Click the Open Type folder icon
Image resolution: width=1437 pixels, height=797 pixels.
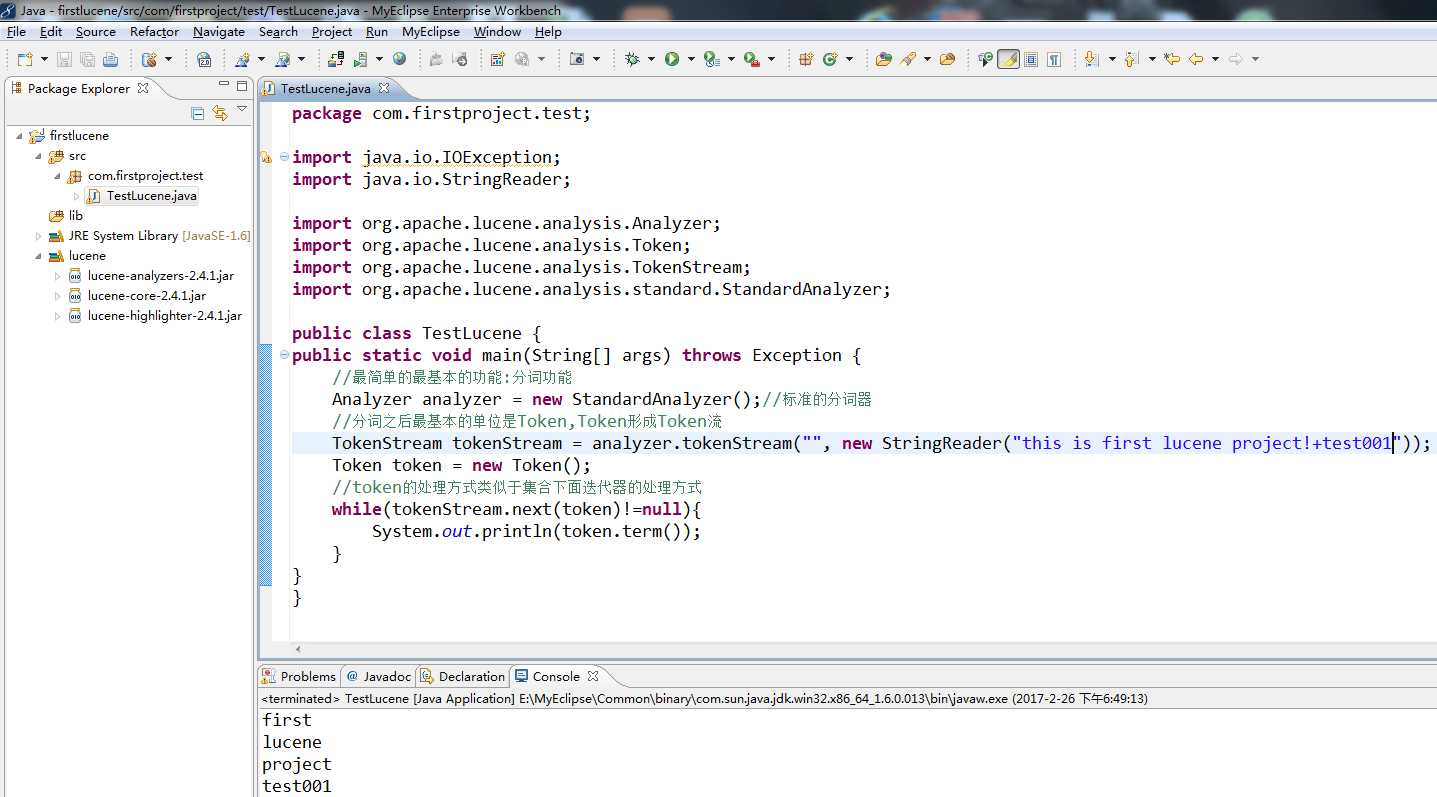(x=883, y=59)
